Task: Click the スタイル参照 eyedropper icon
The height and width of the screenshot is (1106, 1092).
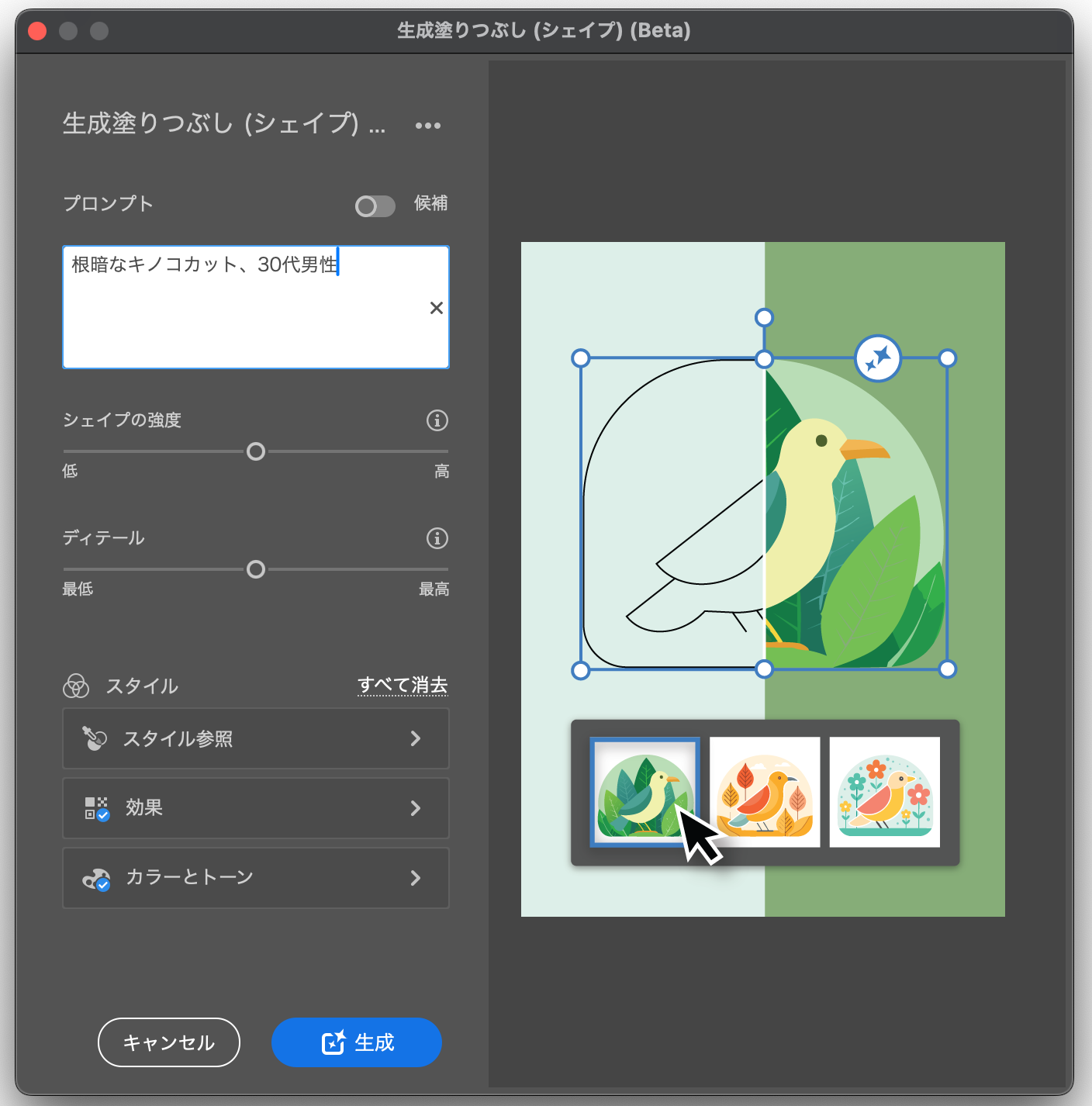Action: coord(94,738)
